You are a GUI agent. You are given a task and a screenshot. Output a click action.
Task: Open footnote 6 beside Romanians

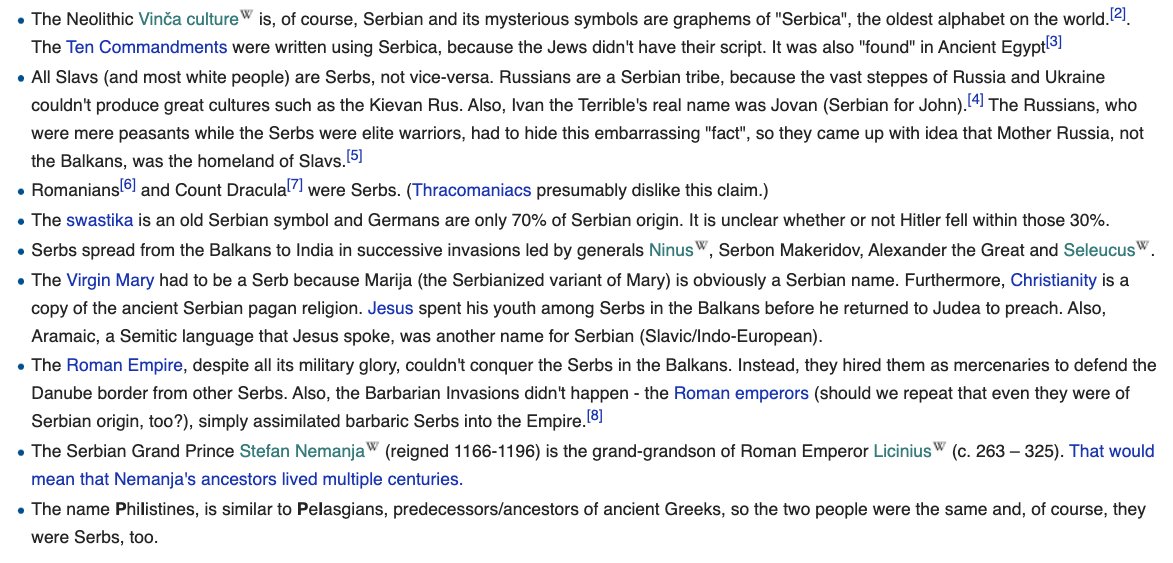[x=127, y=184]
